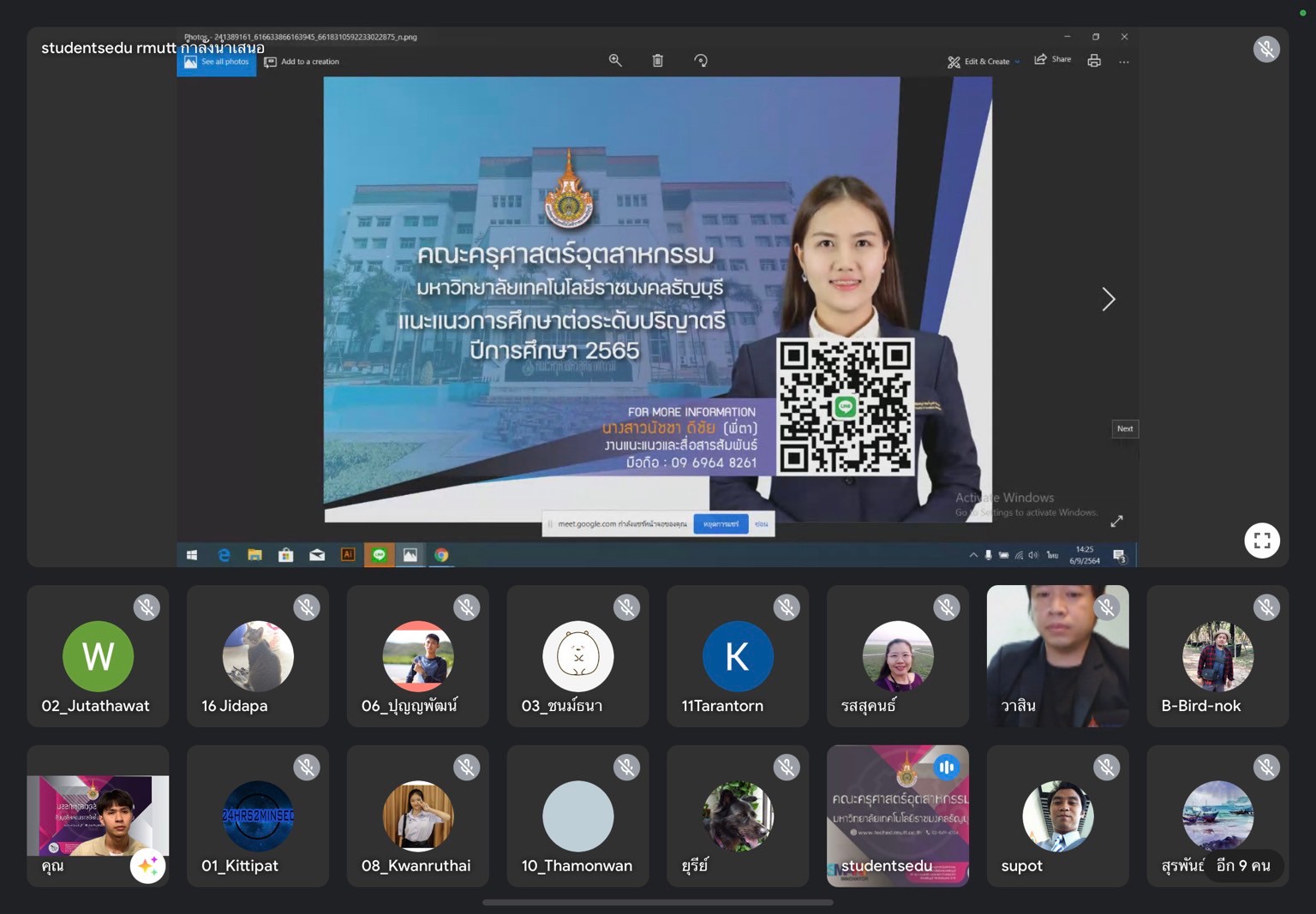The width and height of the screenshot is (1316, 914).
Task: Click muted mic on supot tile
Action: pos(1107,768)
